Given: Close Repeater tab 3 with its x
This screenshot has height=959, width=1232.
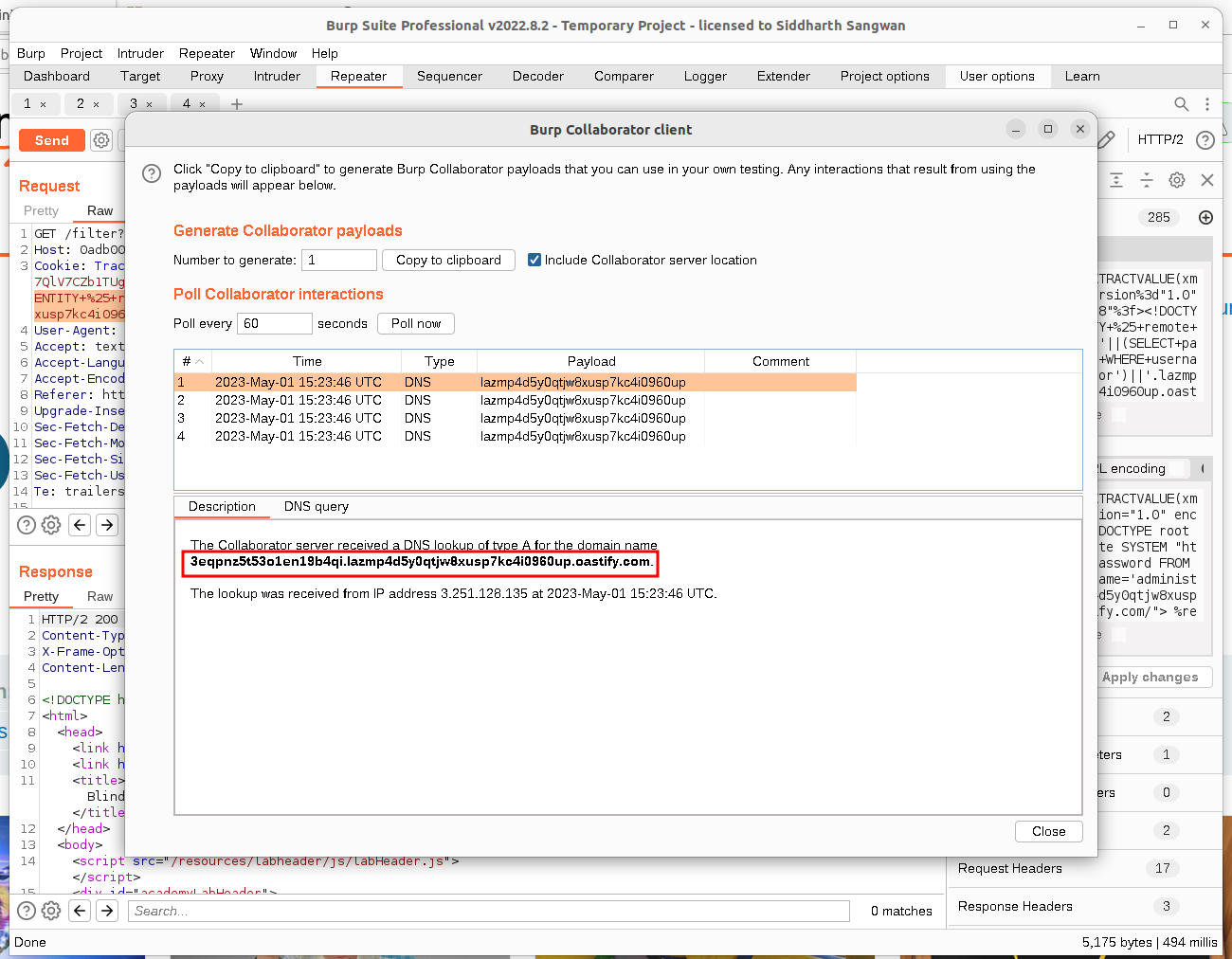Looking at the screenshot, I should point(149,104).
